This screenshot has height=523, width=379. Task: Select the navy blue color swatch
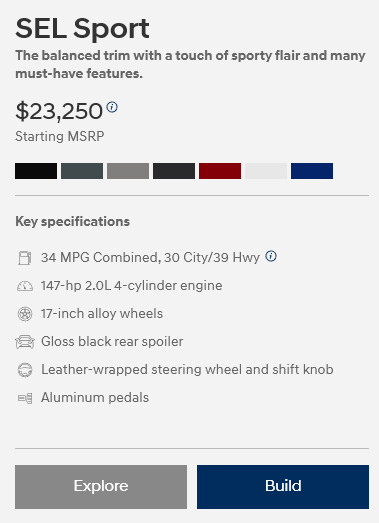click(312, 171)
